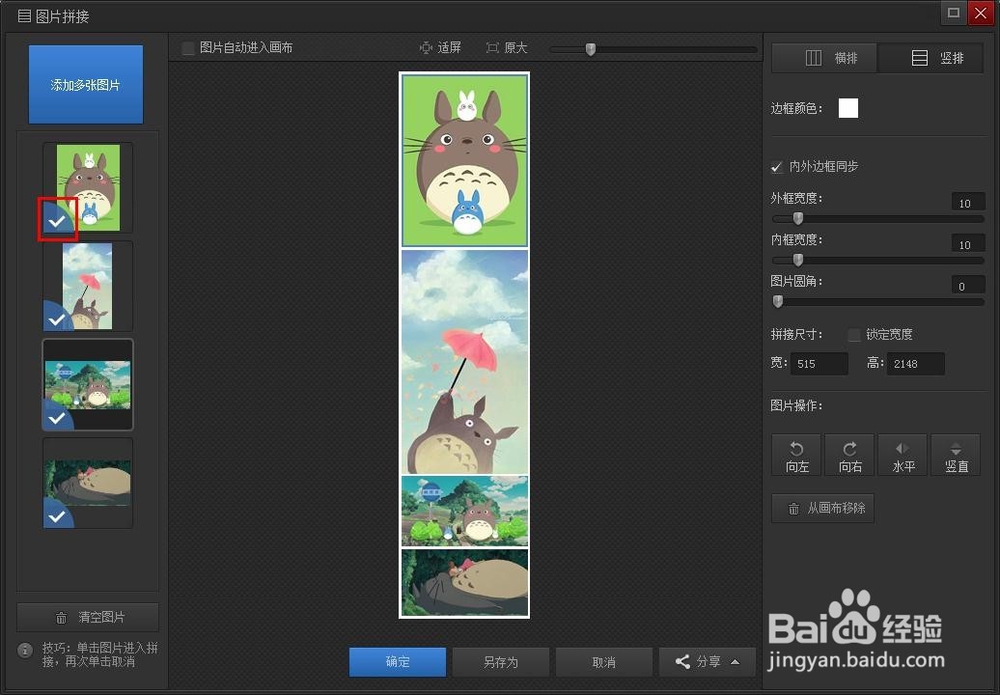Select sleeping Totoro thumbnail in list

(88, 483)
